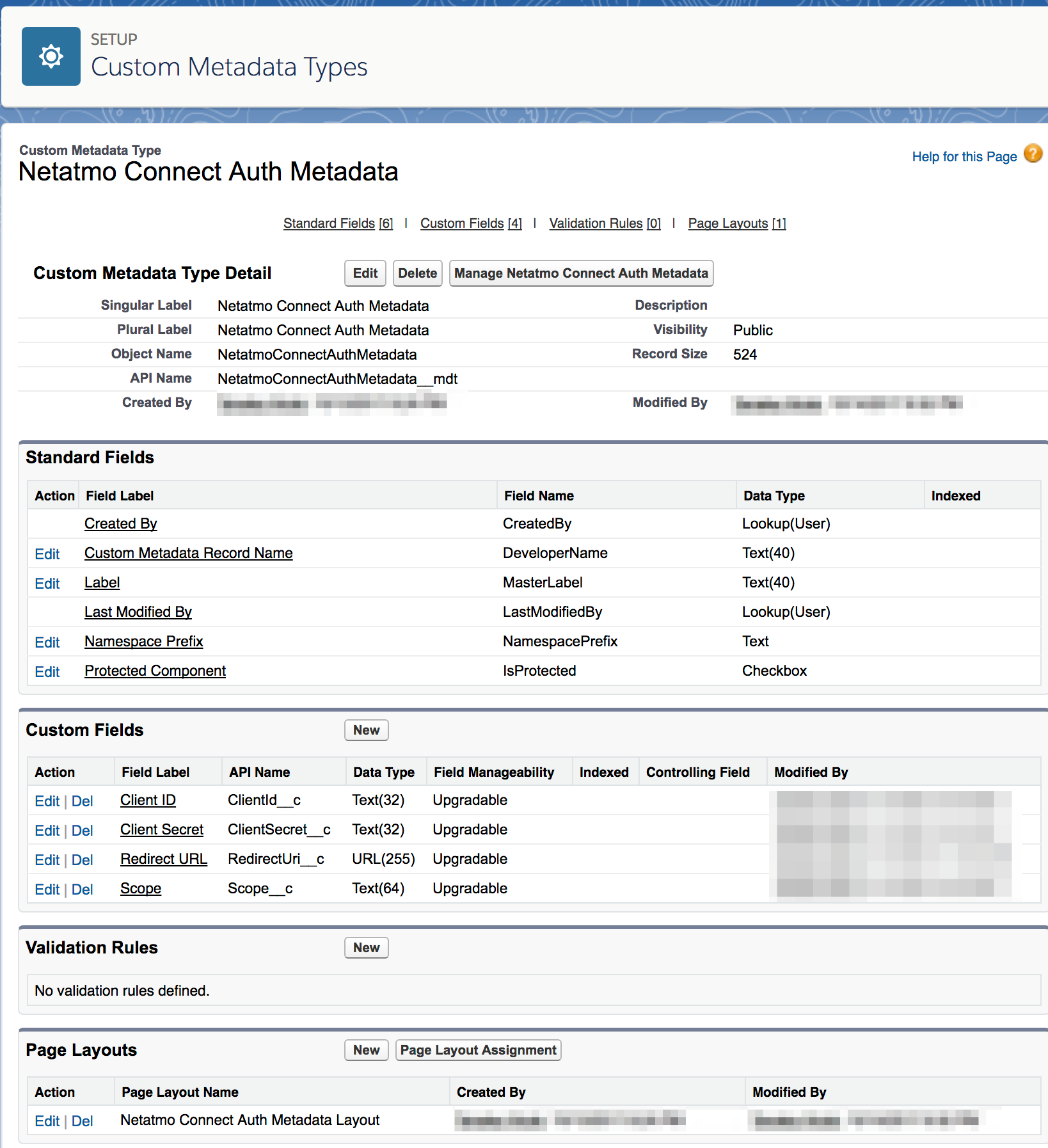Click the URL(255) data type cell
Image resolution: width=1048 pixels, height=1148 pixels.
tap(384, 859)
